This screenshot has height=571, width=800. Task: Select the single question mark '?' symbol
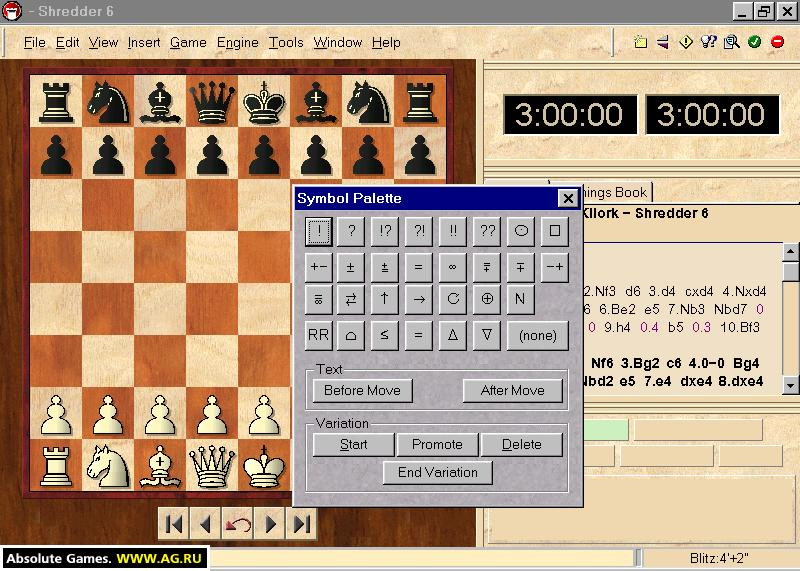[x=351, y=231]
